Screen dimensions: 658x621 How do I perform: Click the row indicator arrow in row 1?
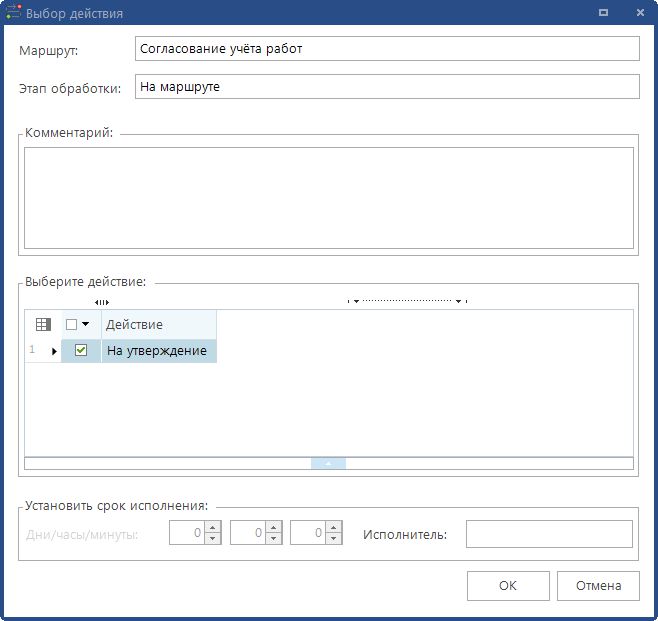[54, 351]
